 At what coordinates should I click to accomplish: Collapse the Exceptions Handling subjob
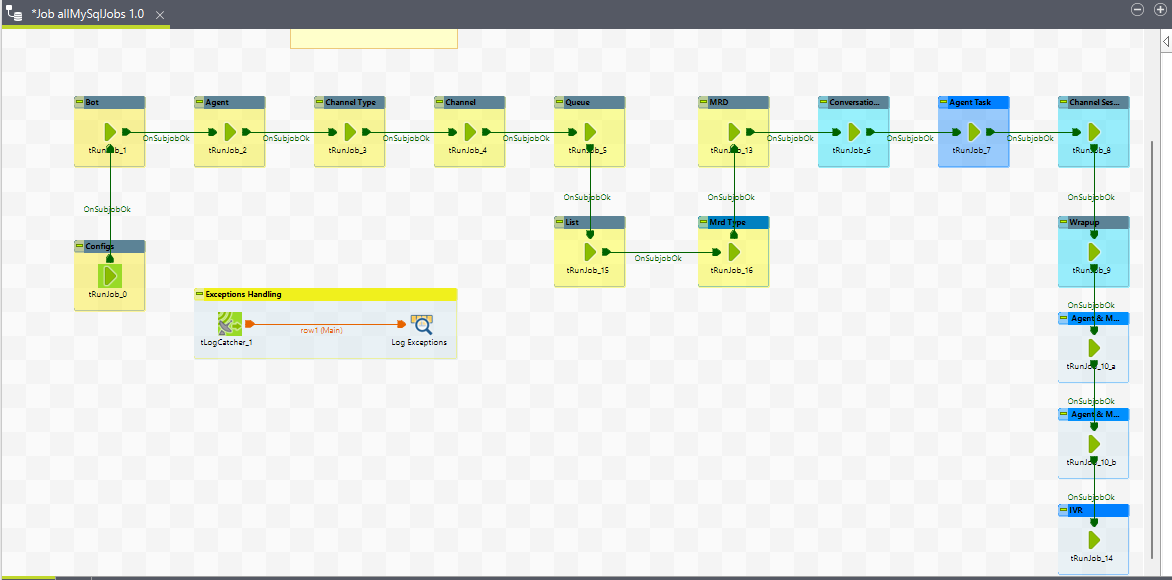pyautogui.click(x=200, y=294)
